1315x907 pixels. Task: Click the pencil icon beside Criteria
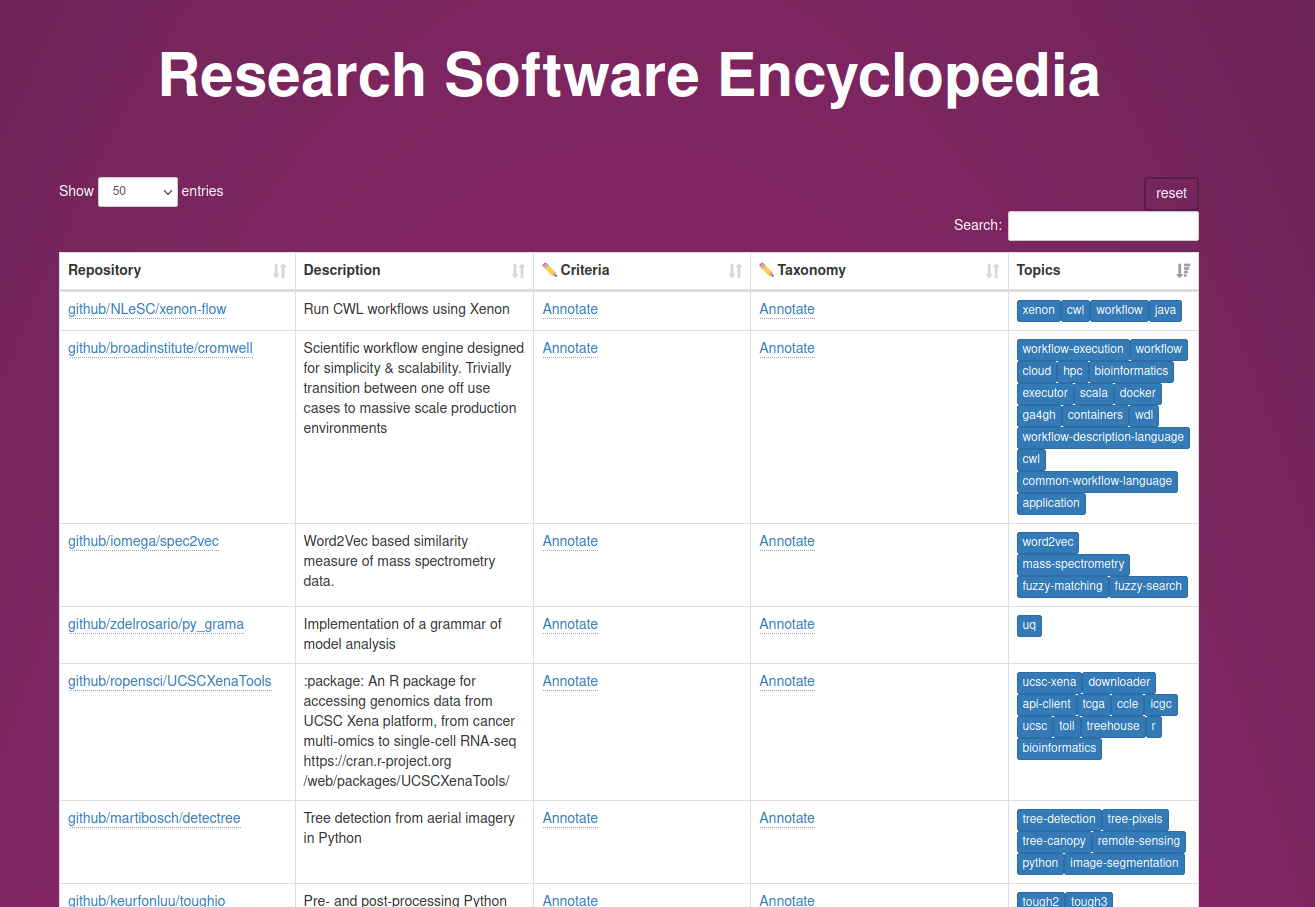pyautogui.click(x=550, y=270)
